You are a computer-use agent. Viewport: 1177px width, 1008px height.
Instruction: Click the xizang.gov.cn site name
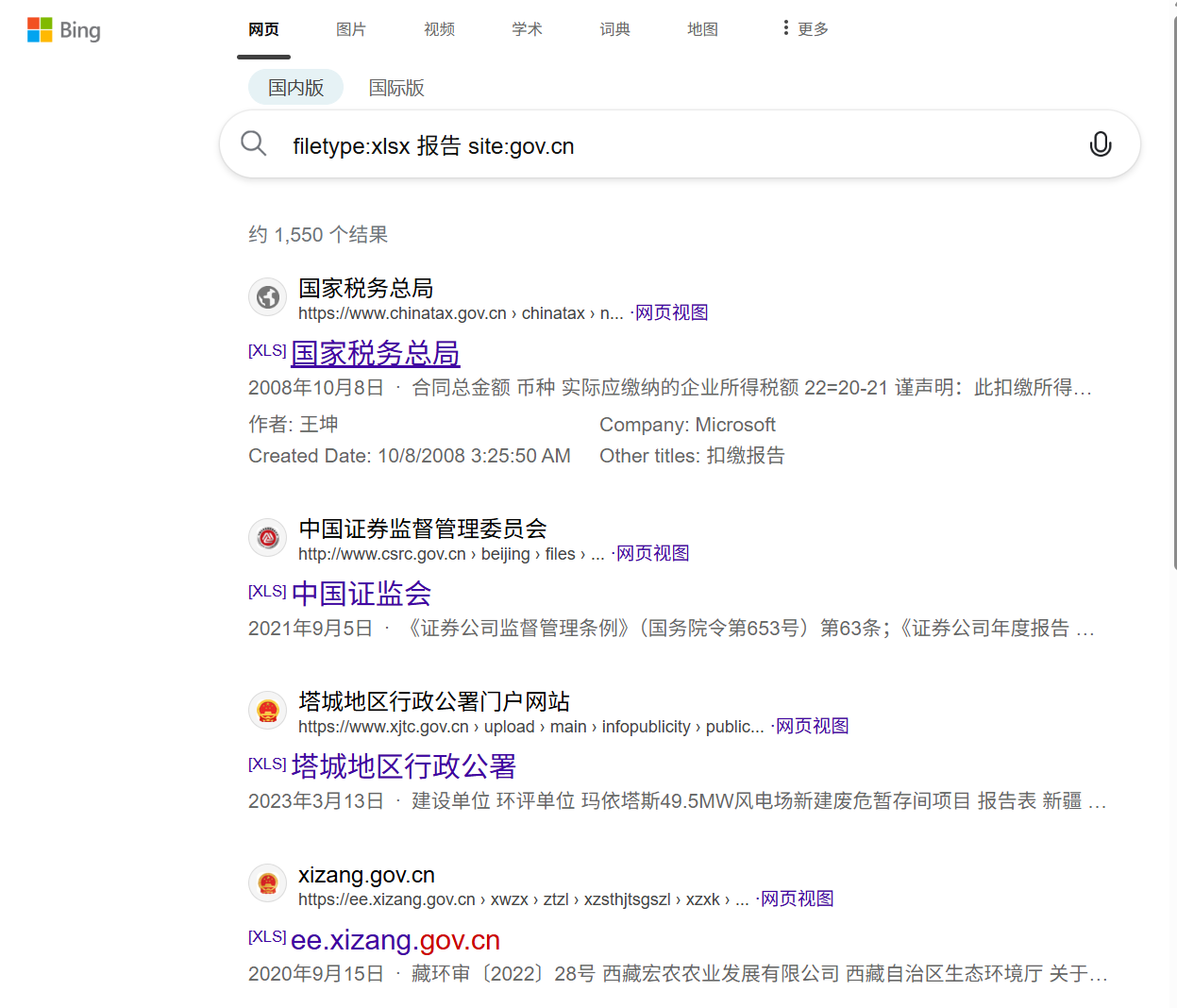click(x=366, y=875)
